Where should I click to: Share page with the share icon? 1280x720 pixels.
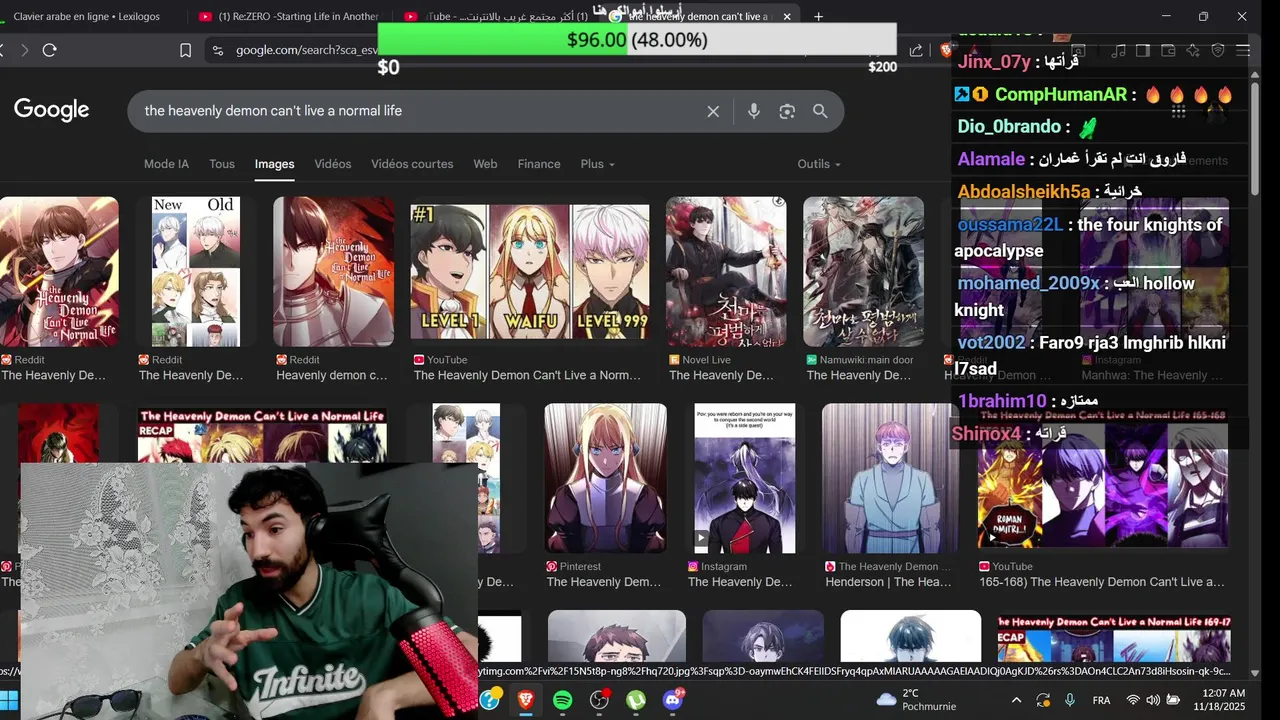(x=916, y=50)
